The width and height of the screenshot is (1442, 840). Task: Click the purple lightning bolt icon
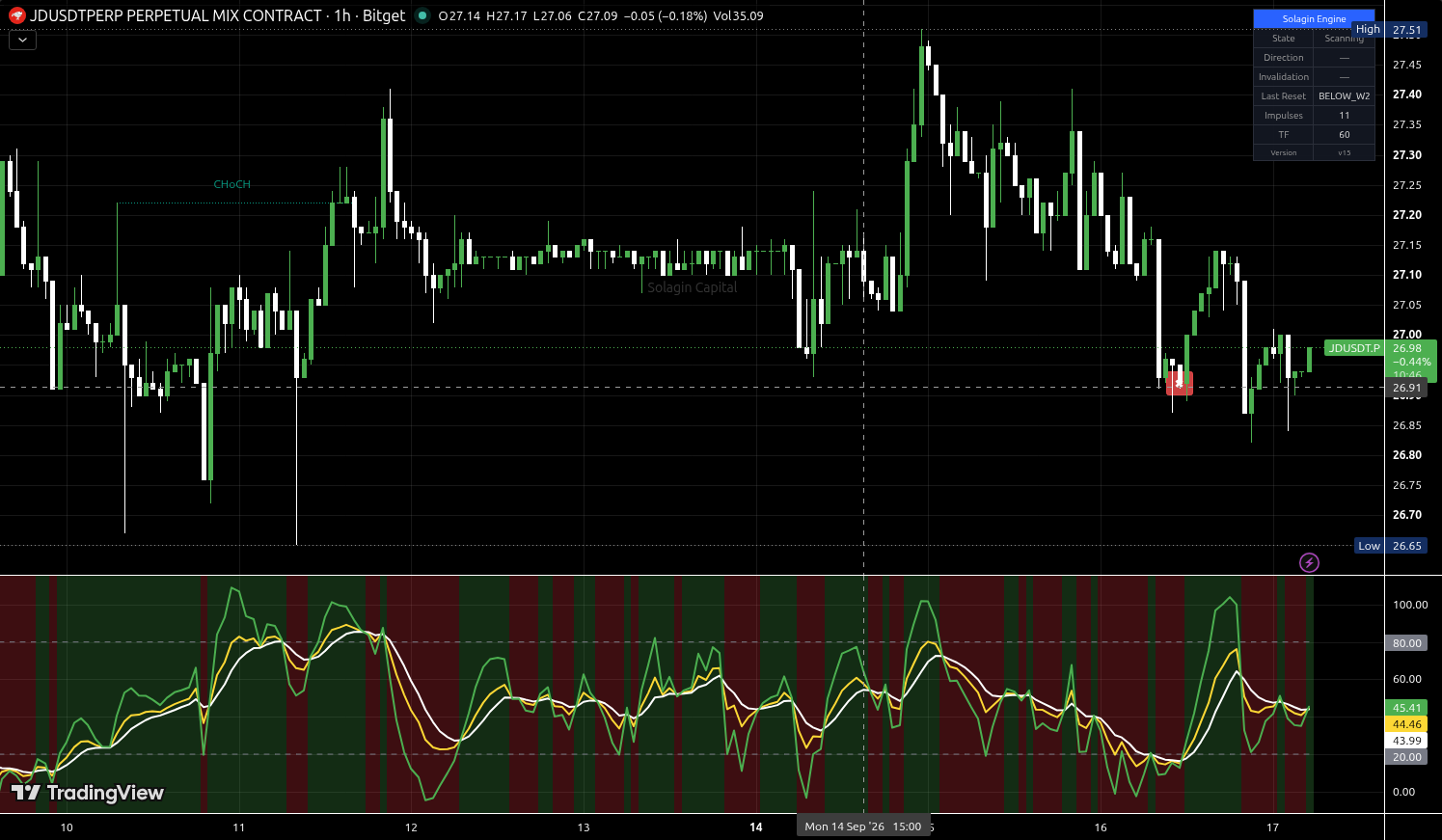point(1309,562)
